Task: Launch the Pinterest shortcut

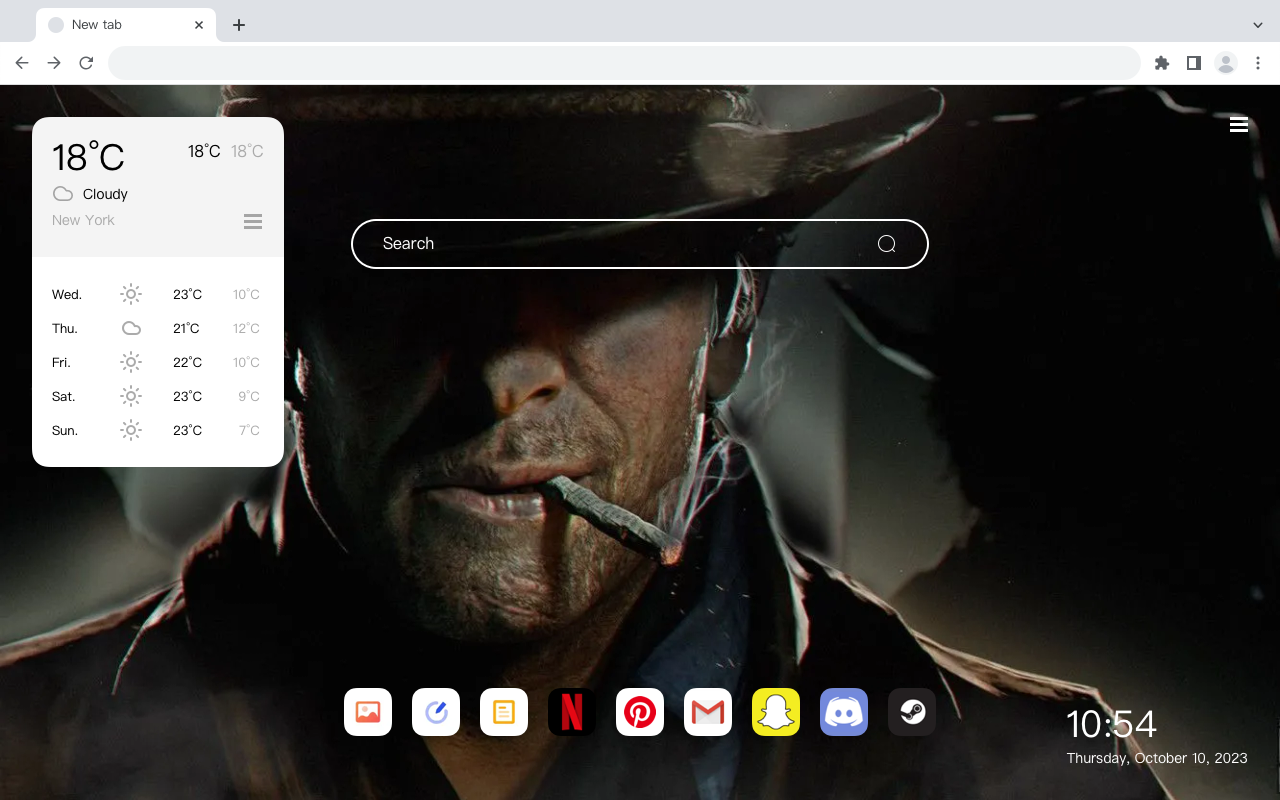Action: point(640,712)
